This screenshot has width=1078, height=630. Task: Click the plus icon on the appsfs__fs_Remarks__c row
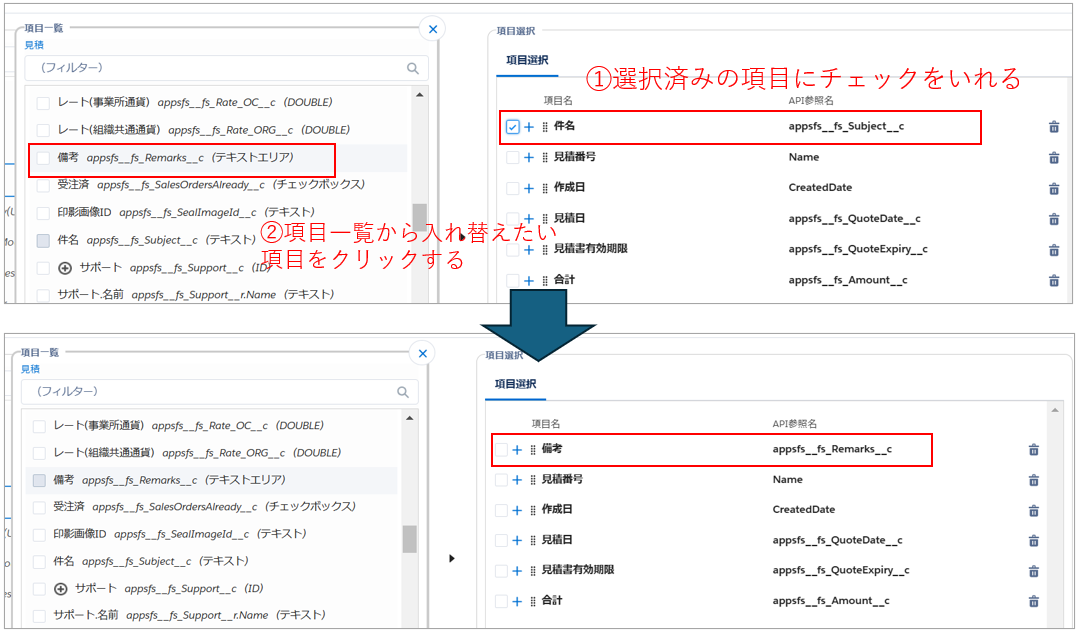(517, 450)
